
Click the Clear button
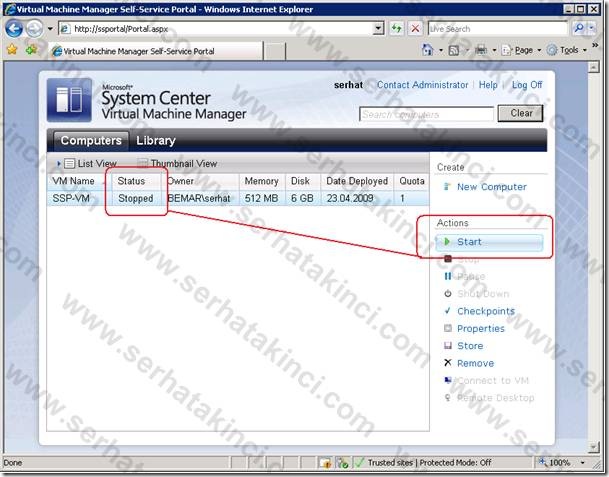coord(520,113)
